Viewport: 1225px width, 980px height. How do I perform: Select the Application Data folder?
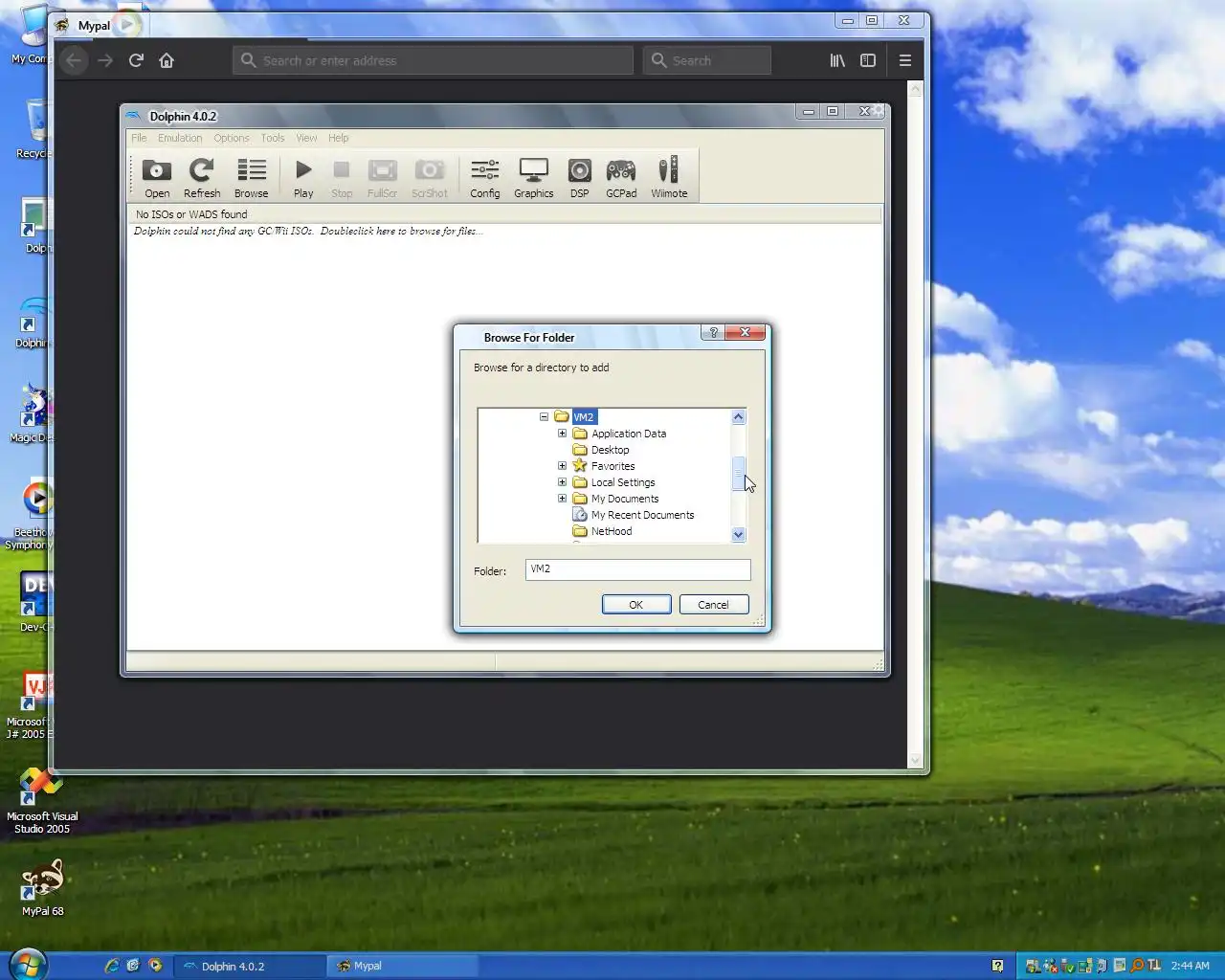(x=629, y=434)
